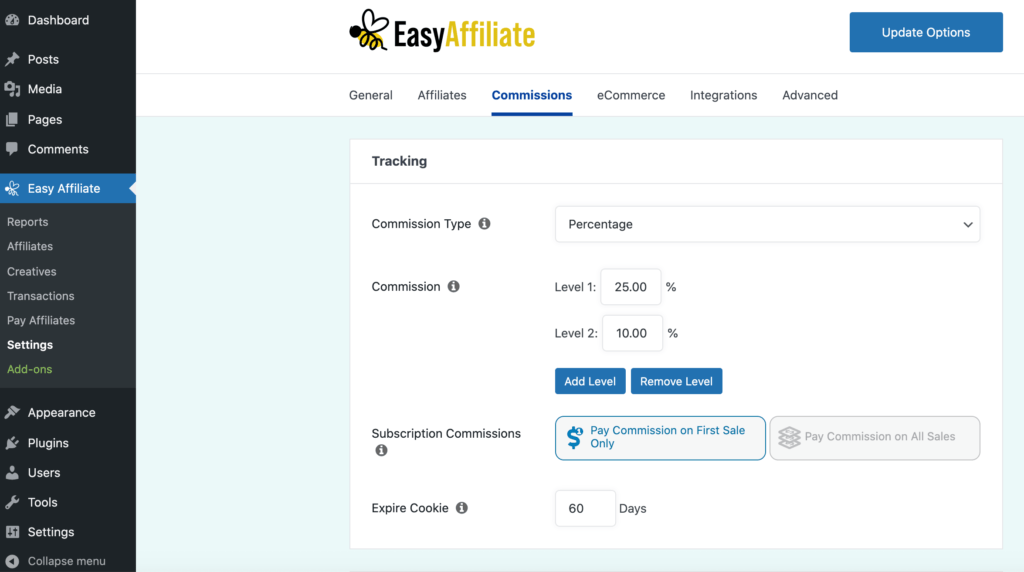Open the Commission Type Percentage dropdown
Screen dimensions: 1024x572
767,224
